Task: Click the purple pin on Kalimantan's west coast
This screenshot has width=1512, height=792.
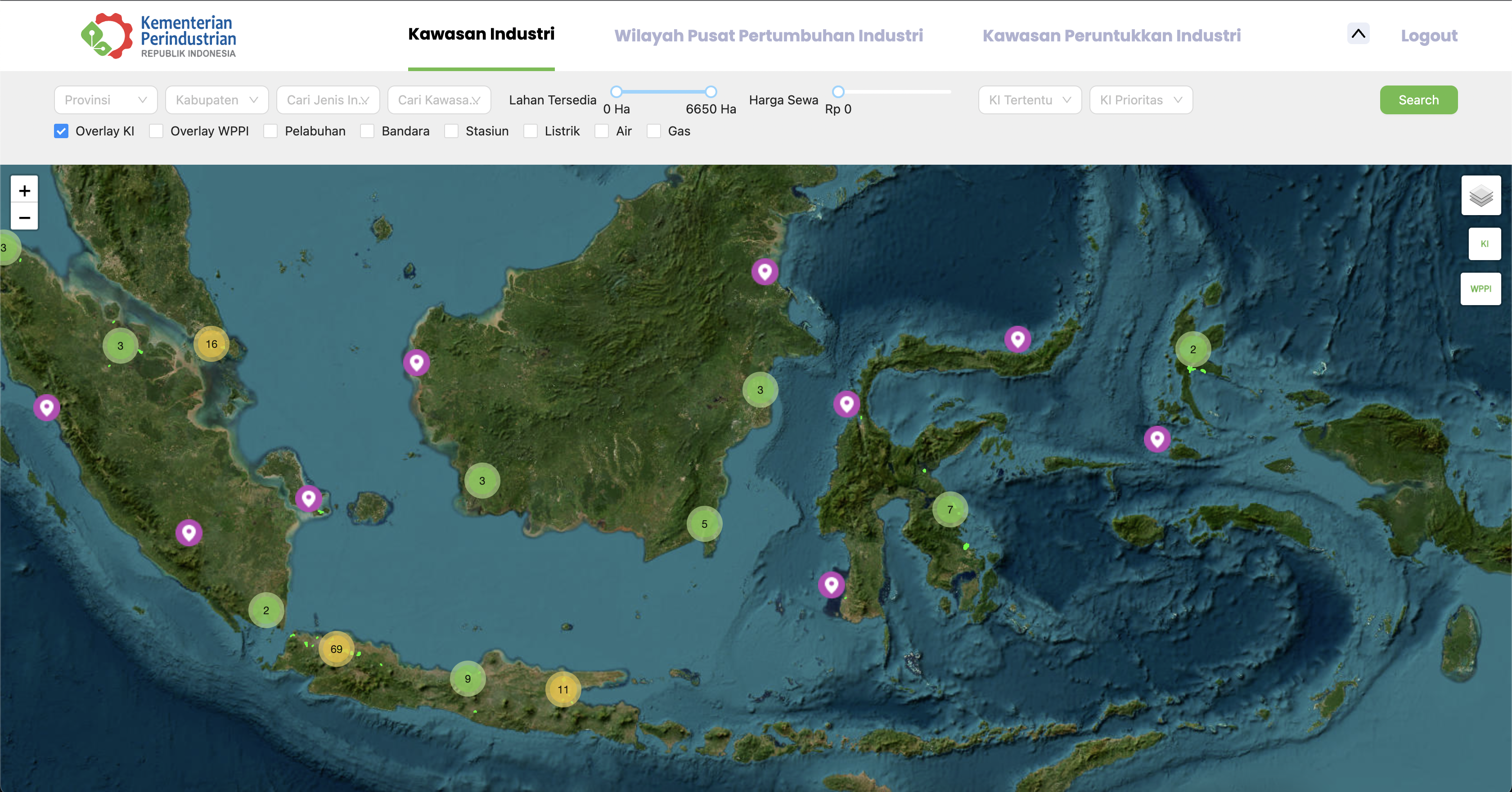Action: pyautogui.click(x=416, y=362)
